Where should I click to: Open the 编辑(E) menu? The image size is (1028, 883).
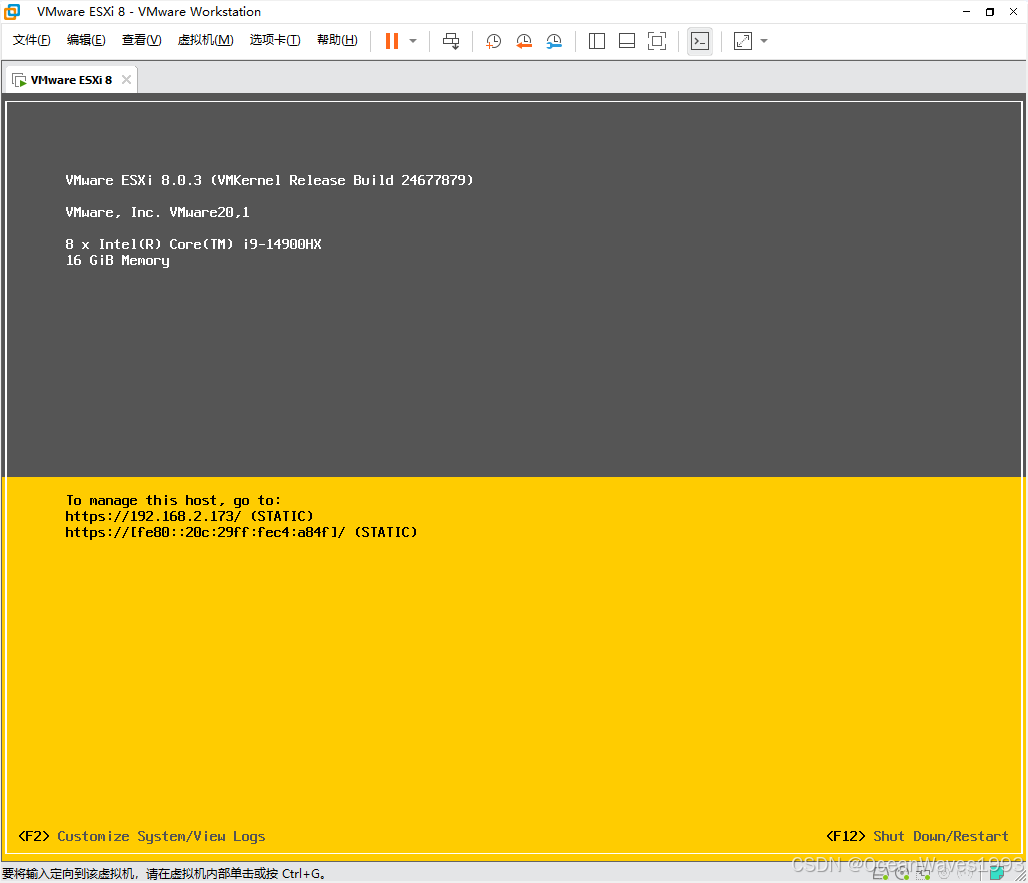click(x=86, y=40)
